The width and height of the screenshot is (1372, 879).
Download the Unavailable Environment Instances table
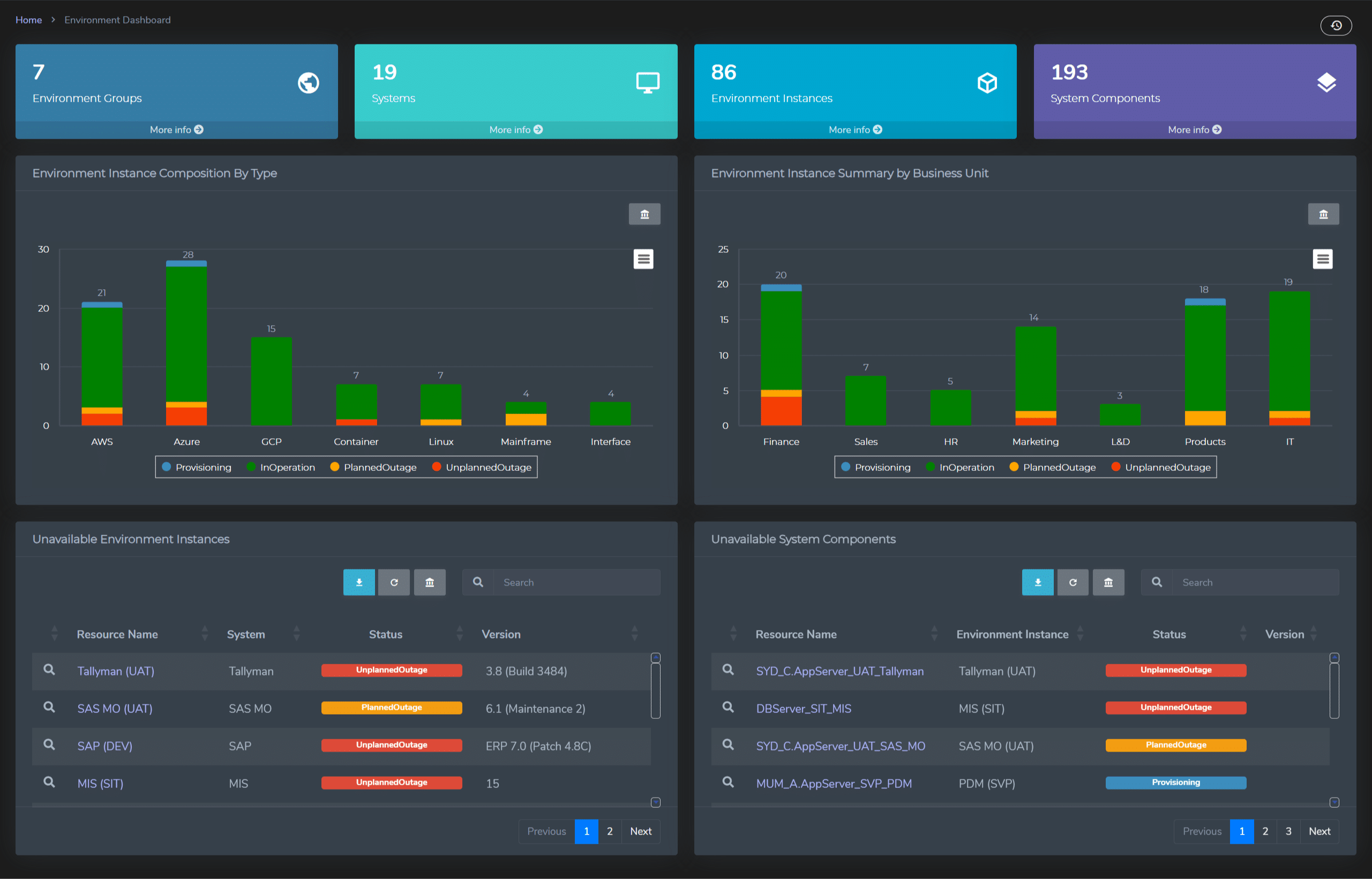[358, 582]
